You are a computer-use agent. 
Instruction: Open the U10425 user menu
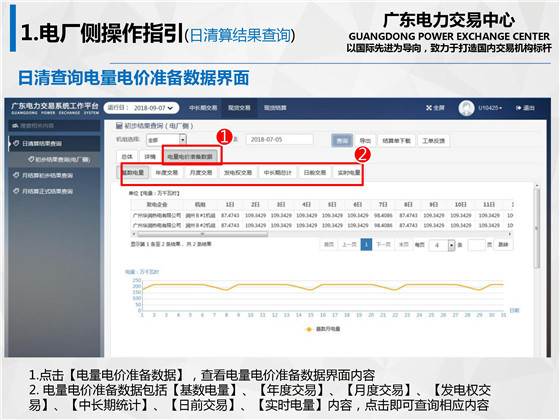(490, 108)
